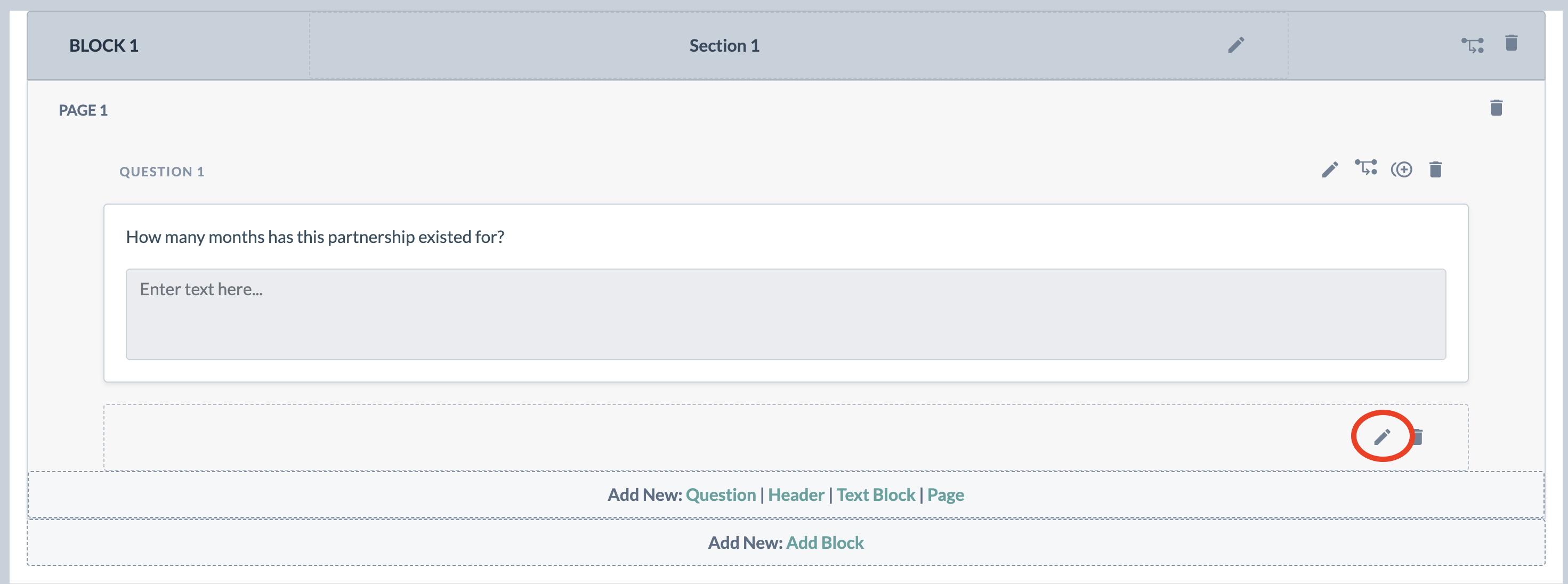Click the BLOCK 1 label
The image size is (1568, 584).
[103, 46]
